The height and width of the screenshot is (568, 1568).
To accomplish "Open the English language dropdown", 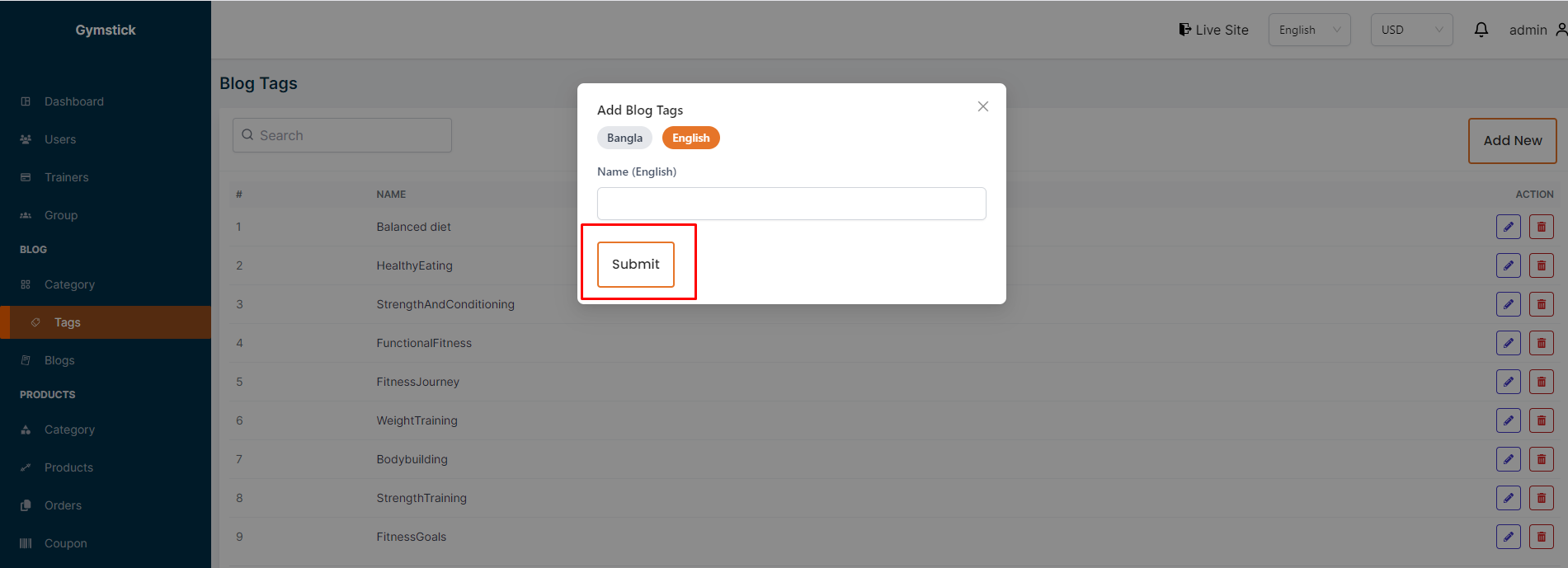I will (x=1309, y=30).
